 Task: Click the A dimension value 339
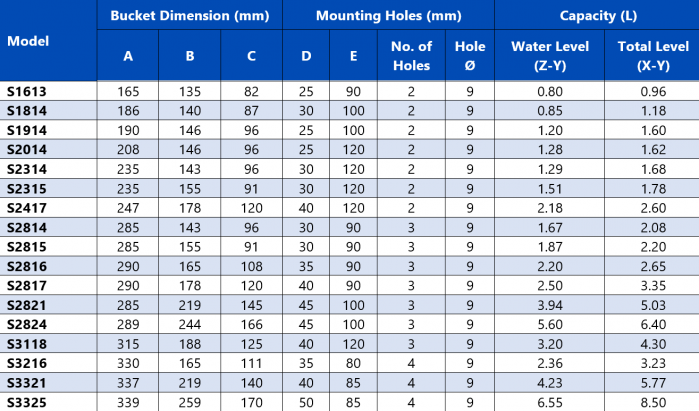[128, 403]
